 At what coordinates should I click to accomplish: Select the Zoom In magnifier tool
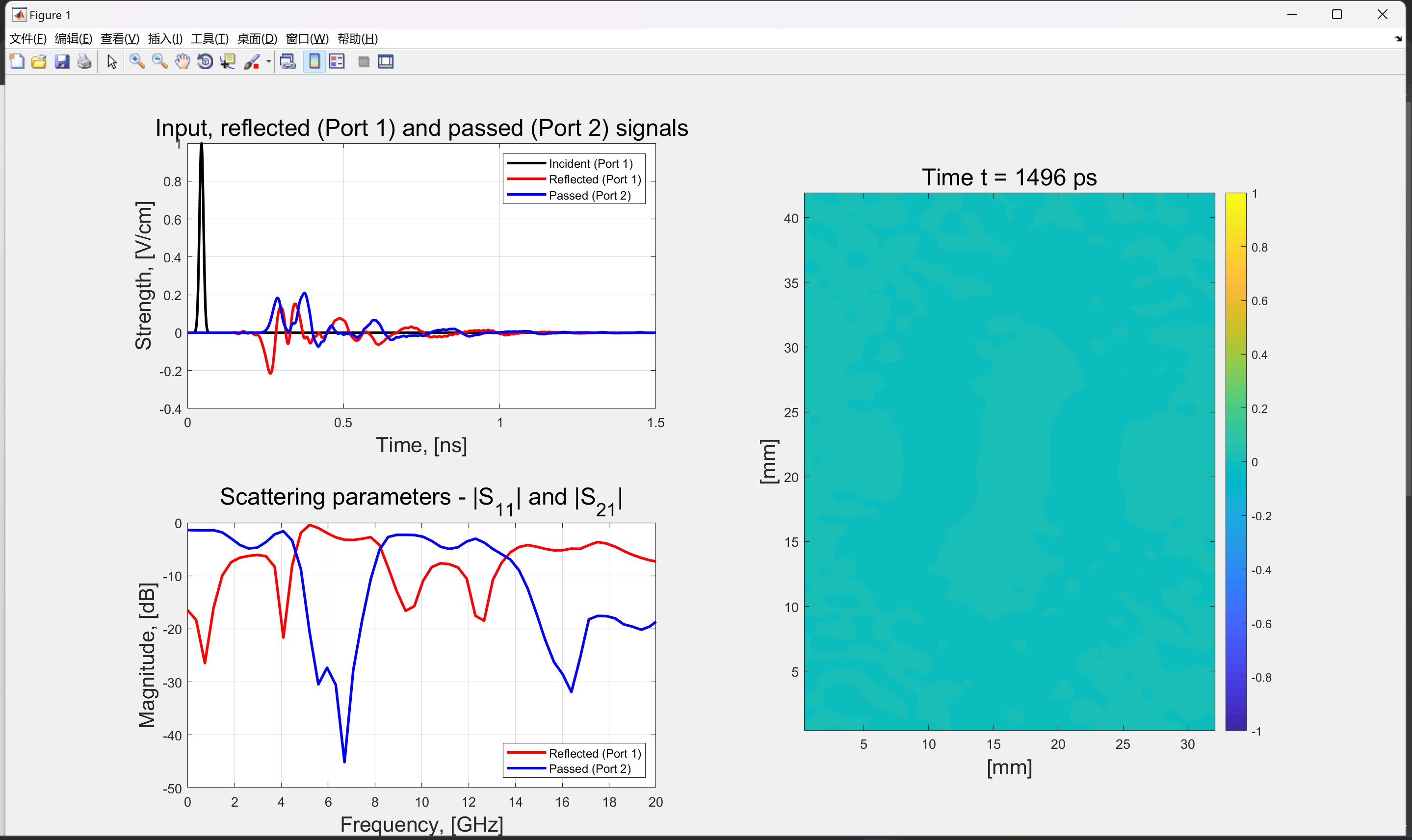click(136, 62)
